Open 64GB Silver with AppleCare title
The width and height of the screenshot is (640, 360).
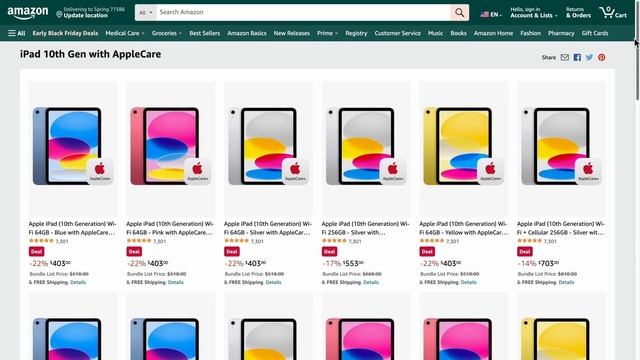pos(268,228)
